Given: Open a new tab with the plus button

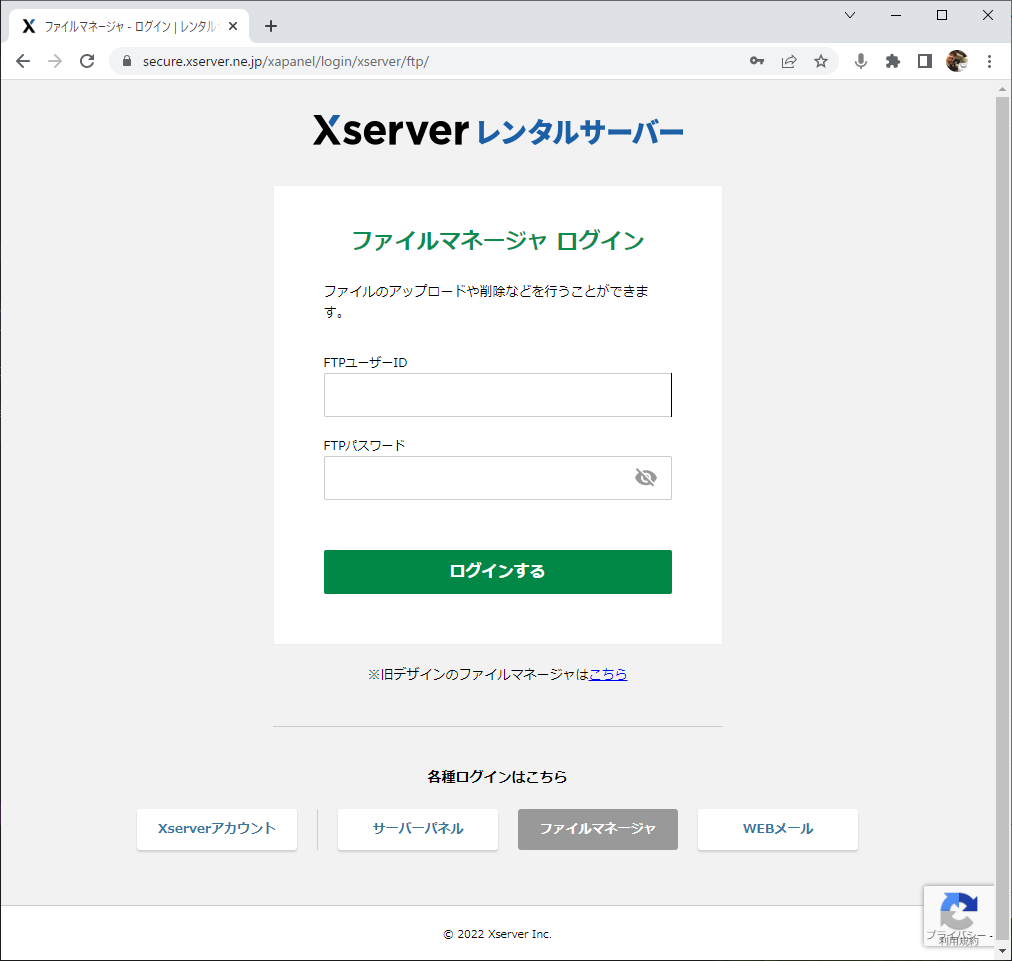Looking at the screenshot, I should point(271,26).
